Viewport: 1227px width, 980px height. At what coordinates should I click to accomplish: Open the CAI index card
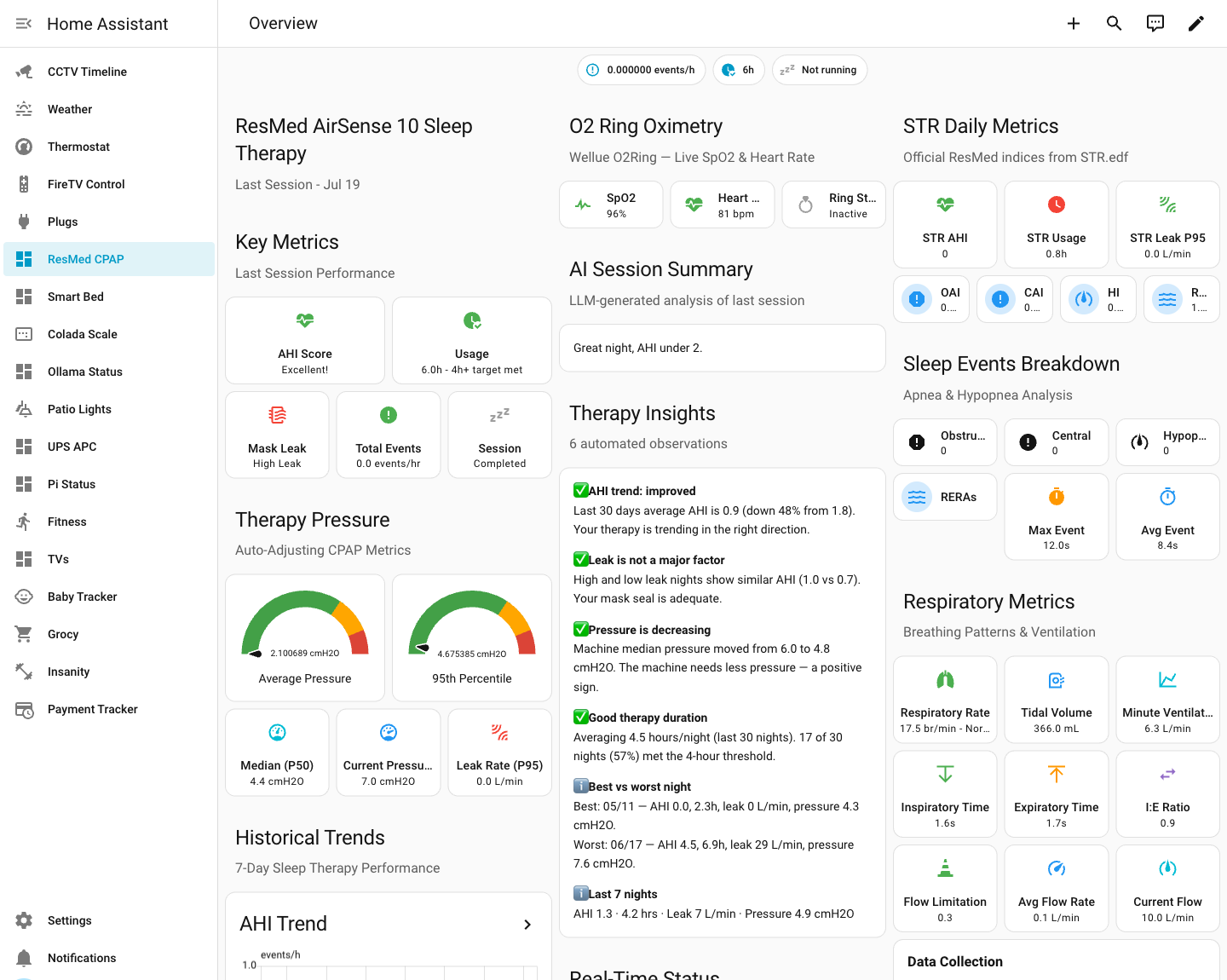click(x=1015, y=299)
